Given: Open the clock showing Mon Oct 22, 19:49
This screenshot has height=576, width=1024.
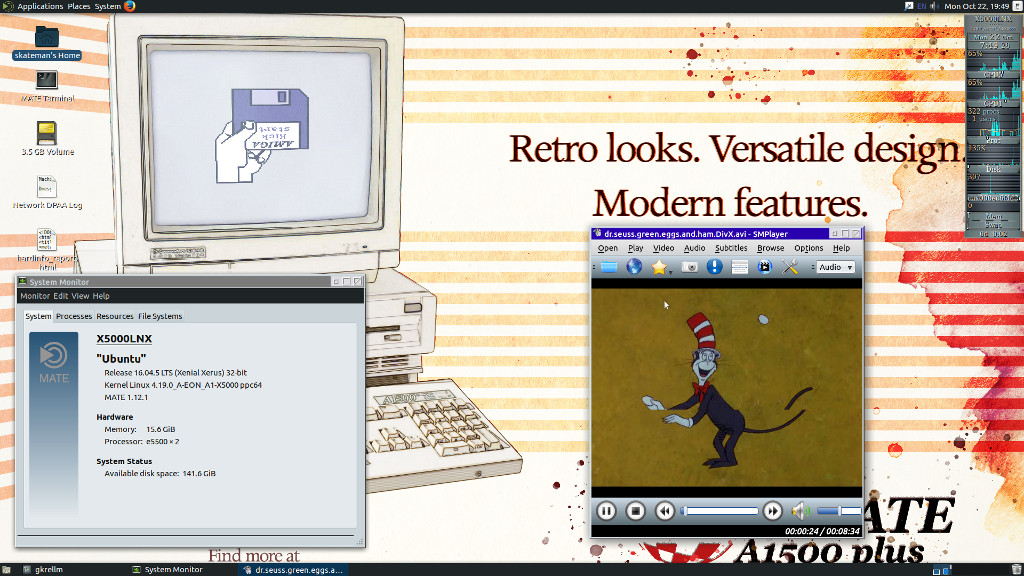Looking at the screenshot, I should tap(977, 6).
